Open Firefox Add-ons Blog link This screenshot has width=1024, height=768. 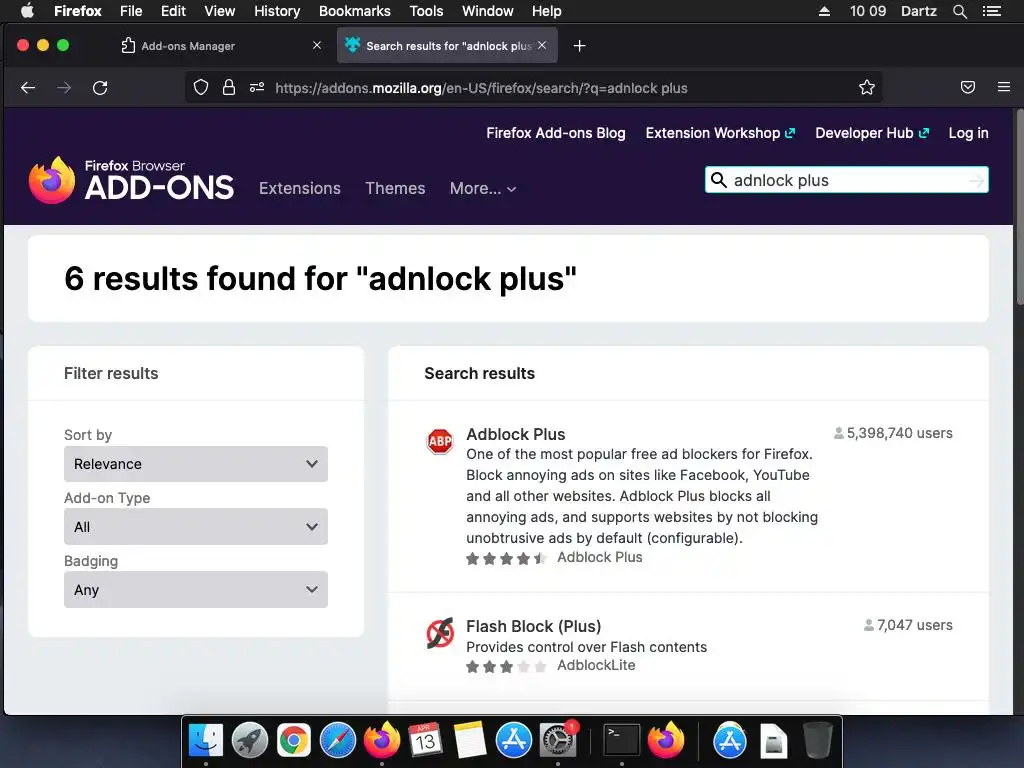(x=556, y=133)
